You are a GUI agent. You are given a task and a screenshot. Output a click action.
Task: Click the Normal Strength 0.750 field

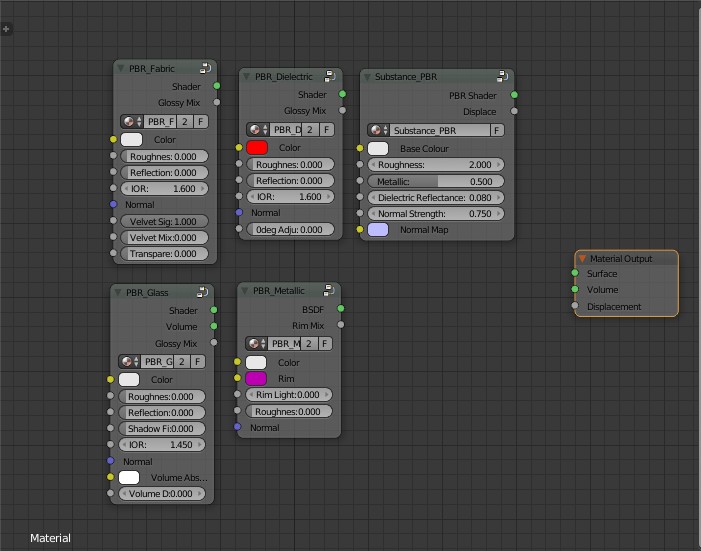click(x=436, y=214)
